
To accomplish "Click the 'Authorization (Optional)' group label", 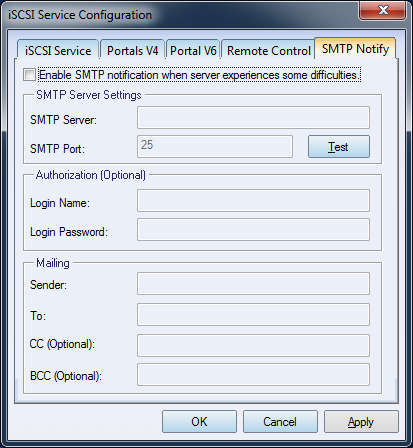I will click(x=91, y=175).
